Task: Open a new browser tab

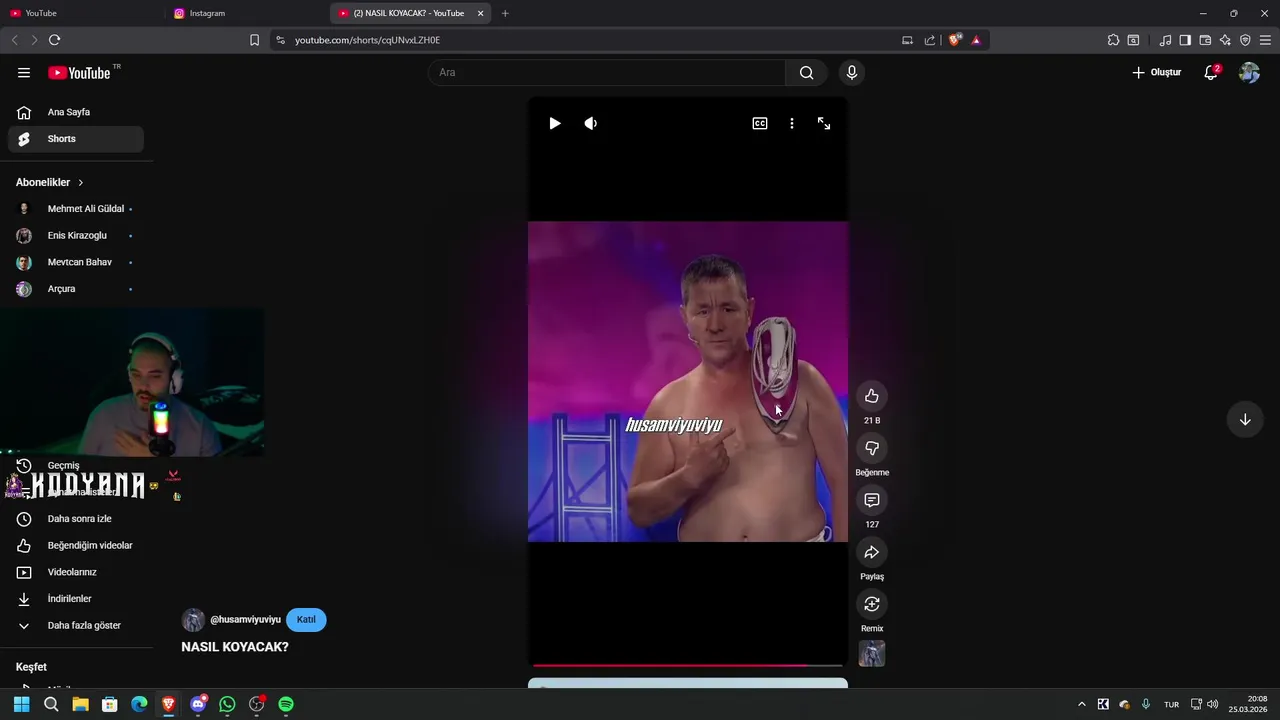Action: click(505, 13)
